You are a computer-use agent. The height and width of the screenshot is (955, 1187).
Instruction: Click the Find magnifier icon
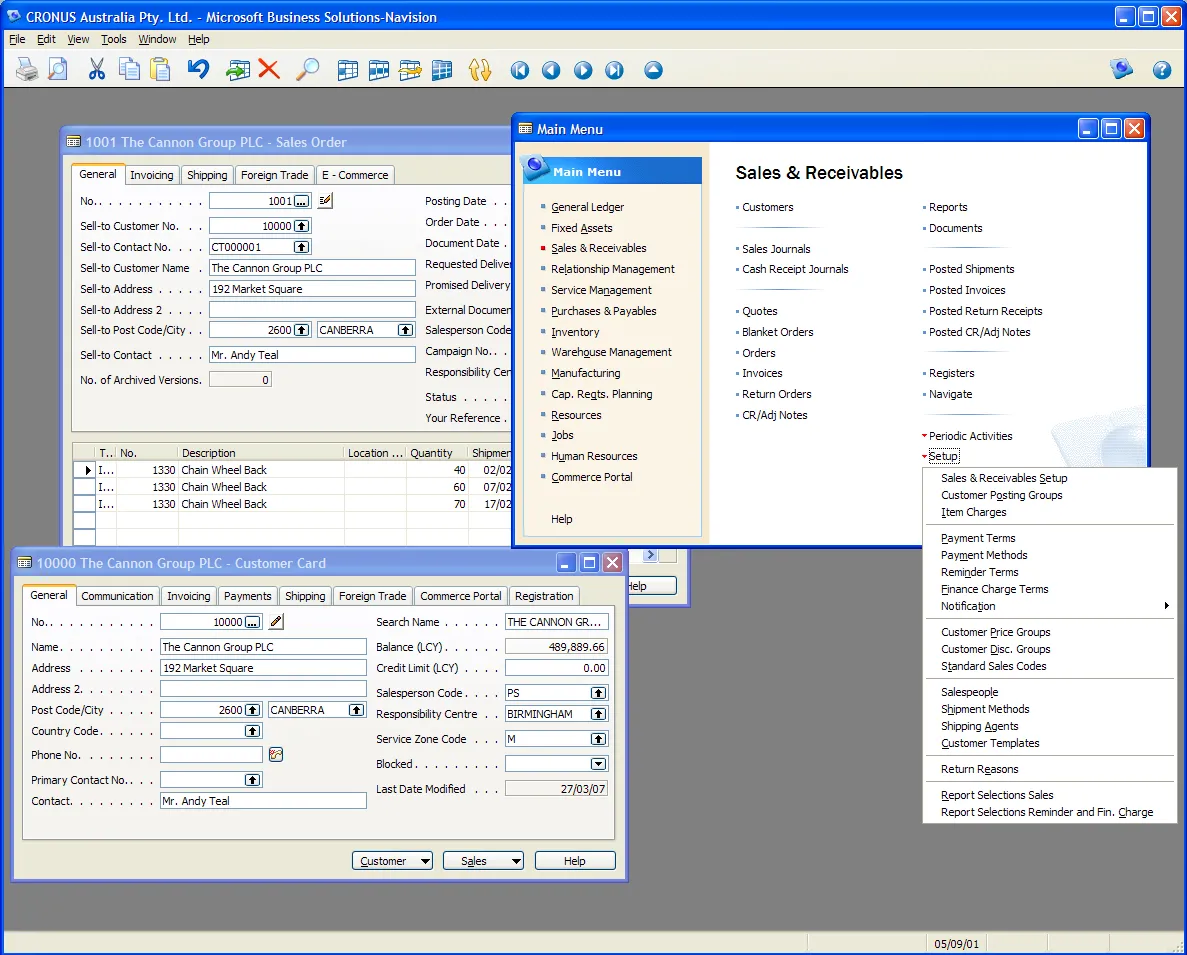coord(307,70)
